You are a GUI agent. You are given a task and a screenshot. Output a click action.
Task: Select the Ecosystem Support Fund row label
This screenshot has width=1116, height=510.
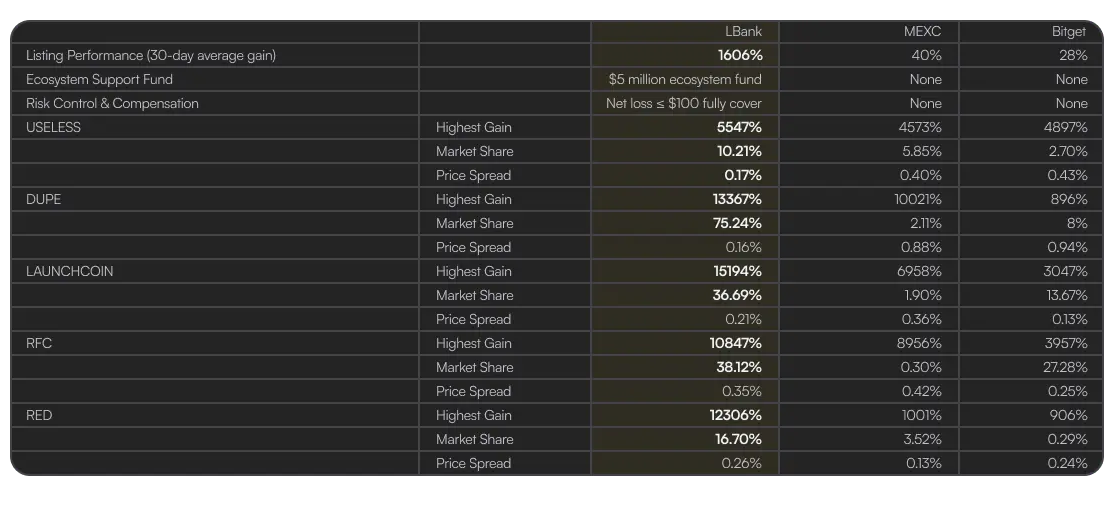99,79
